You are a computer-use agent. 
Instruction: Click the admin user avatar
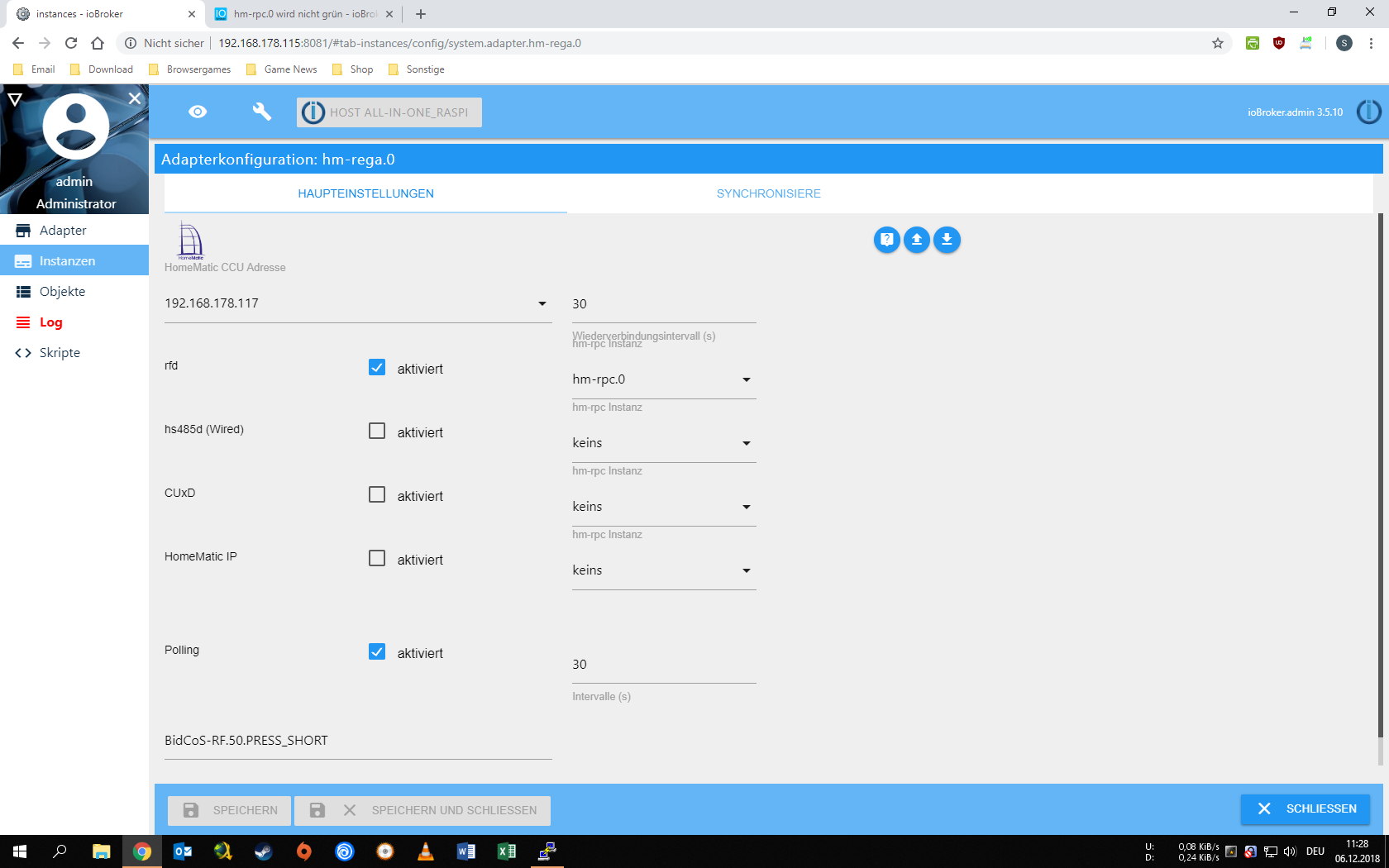point(75,126)
